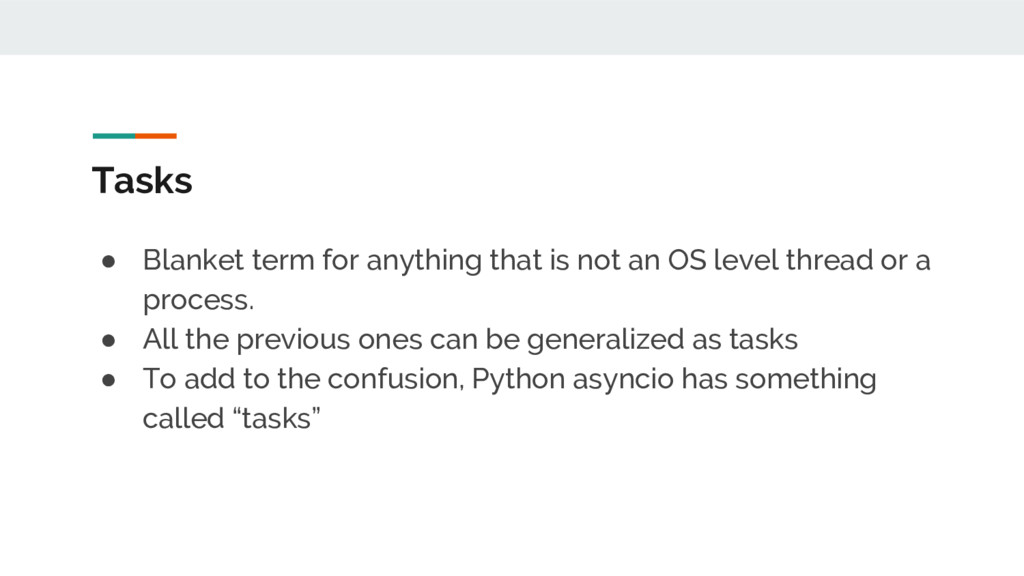1024x576 pixels.
Task: Click "or a" ending the first bullet line
Action: (906, 261)
